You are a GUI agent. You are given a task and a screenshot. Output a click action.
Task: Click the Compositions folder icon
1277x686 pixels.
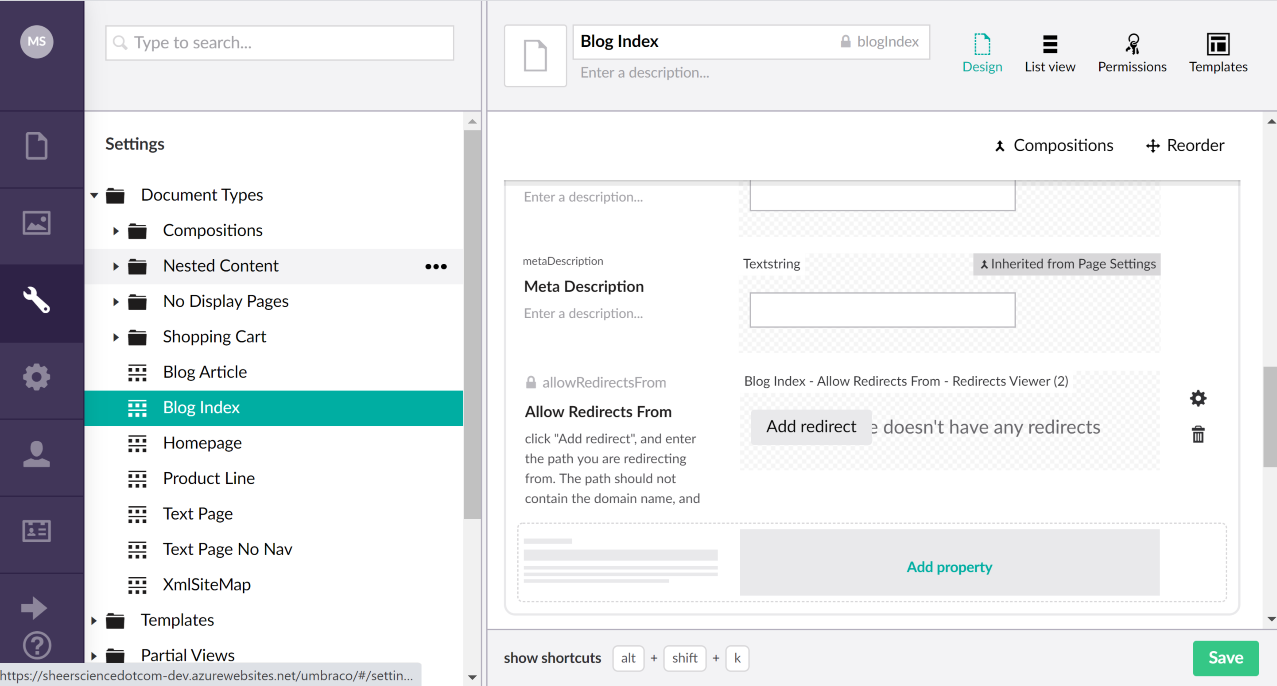(x=137, y=231)
